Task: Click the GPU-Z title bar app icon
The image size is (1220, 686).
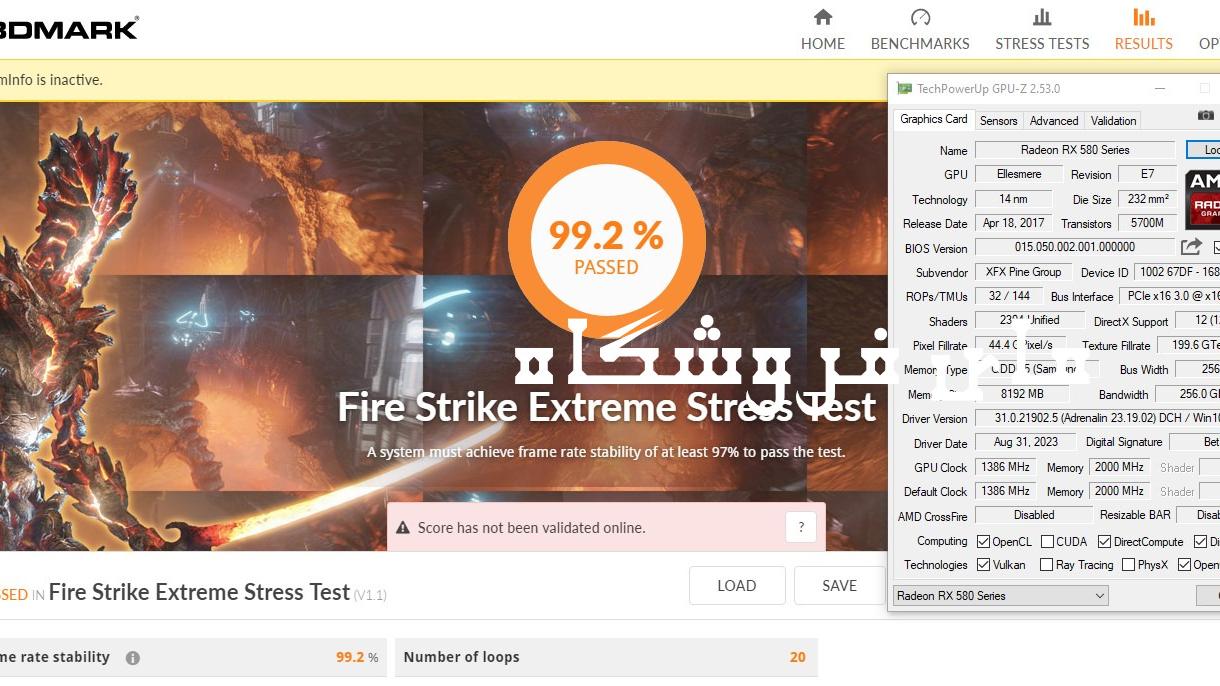Action: point(904,89)
